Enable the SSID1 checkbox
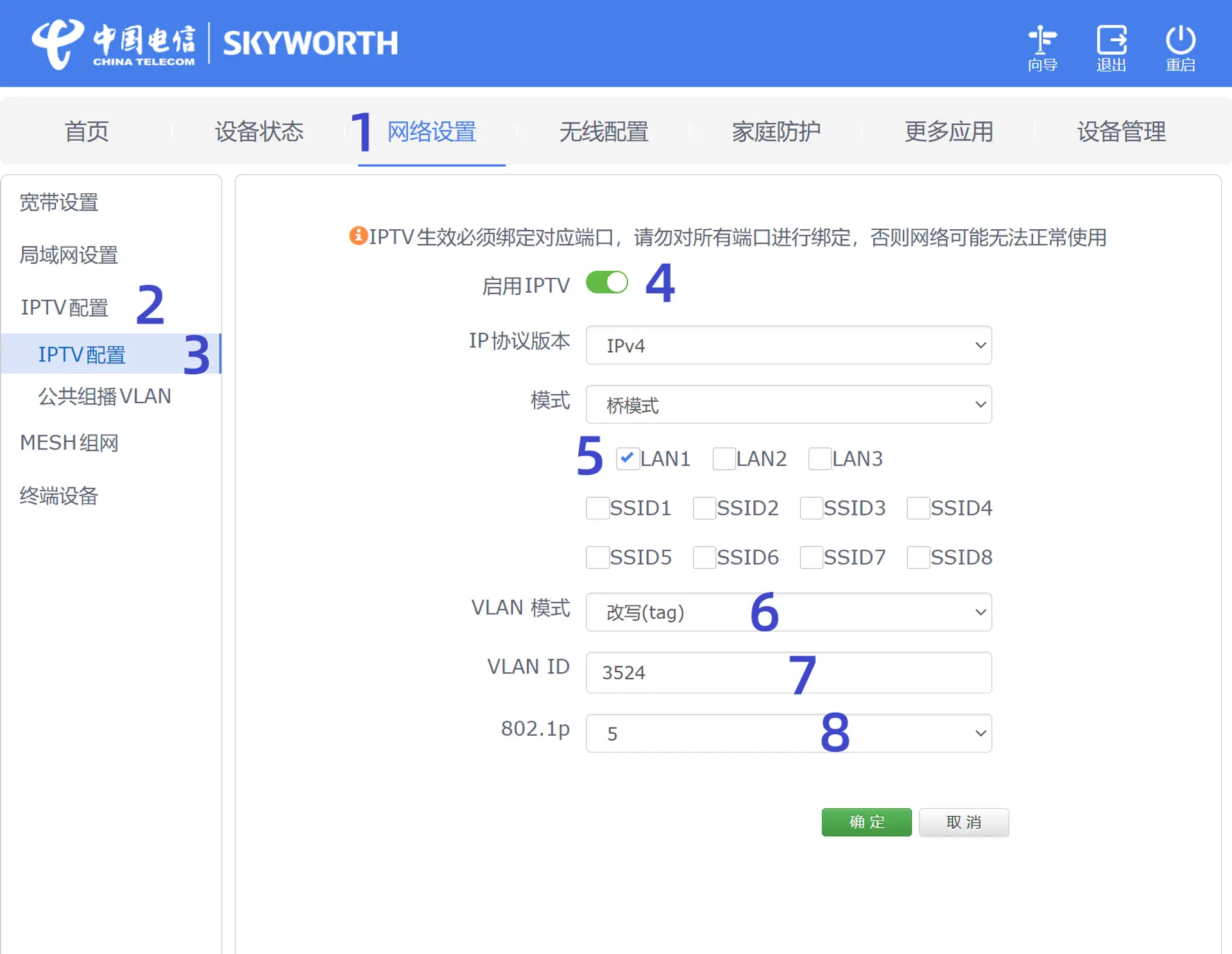 tap(597, 508)
